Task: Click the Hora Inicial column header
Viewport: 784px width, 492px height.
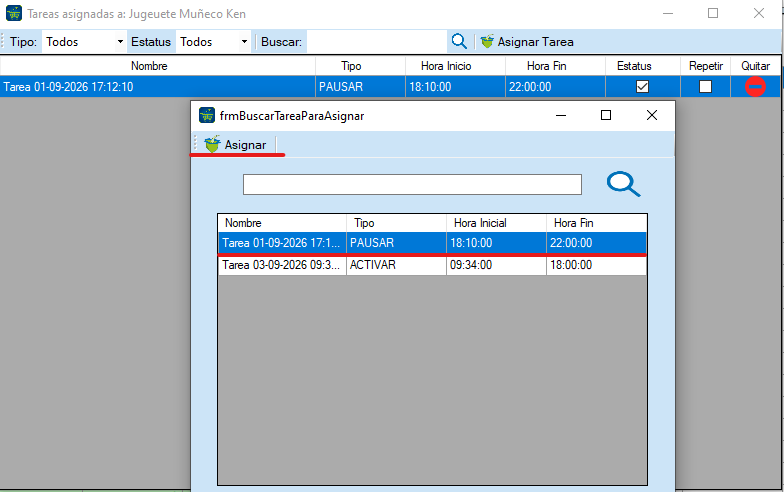Action: point(496,223)
